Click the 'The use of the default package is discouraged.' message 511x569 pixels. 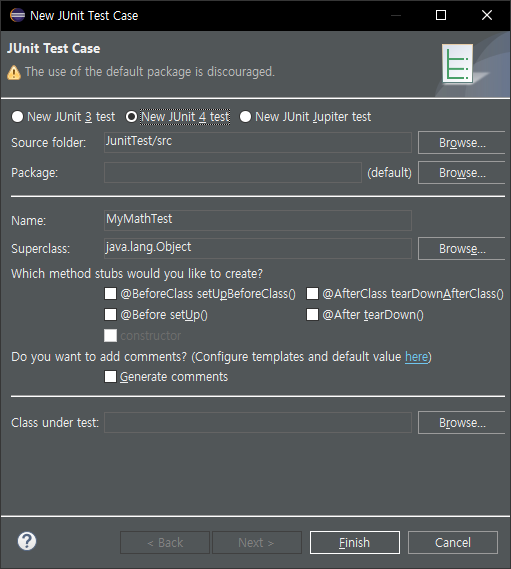point(150,72)
